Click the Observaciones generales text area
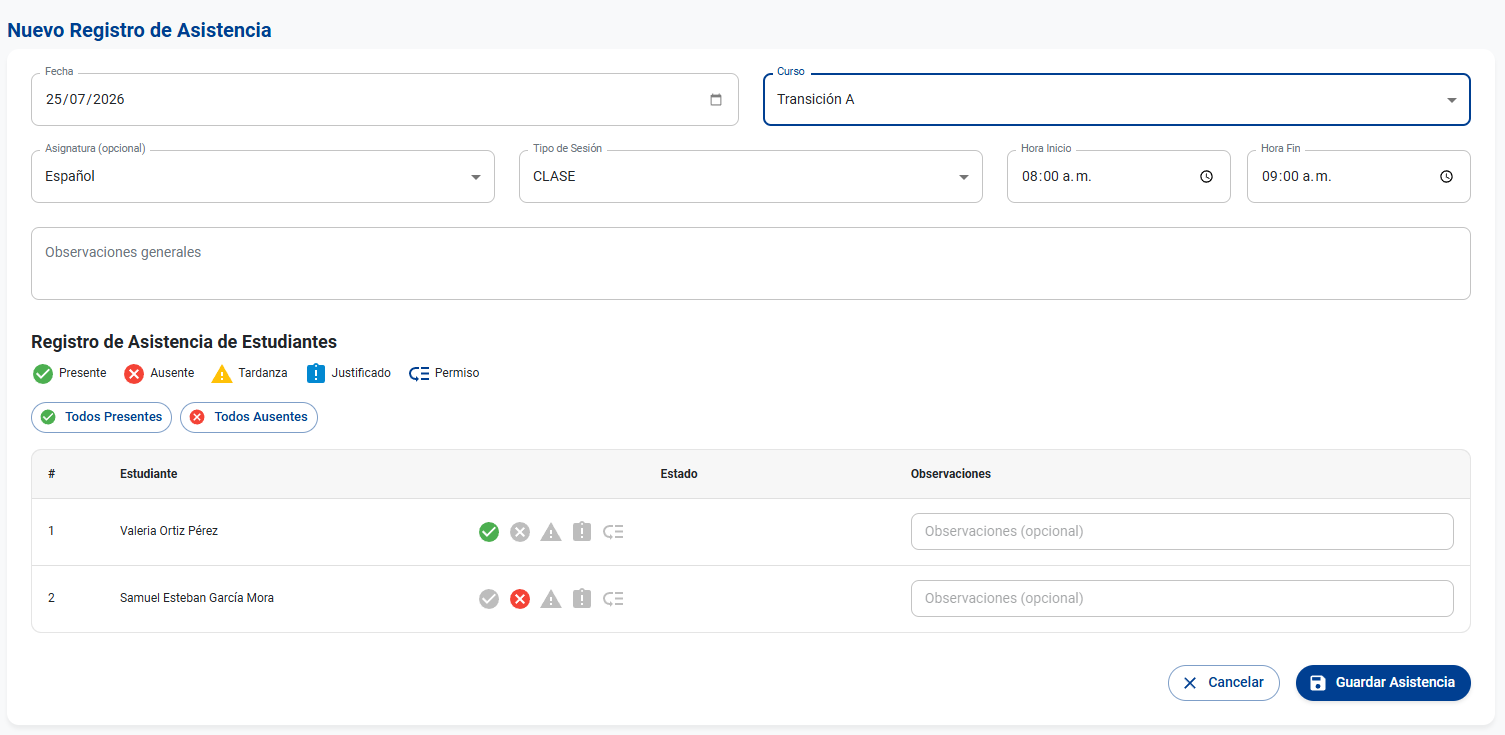 click(751, 263)
